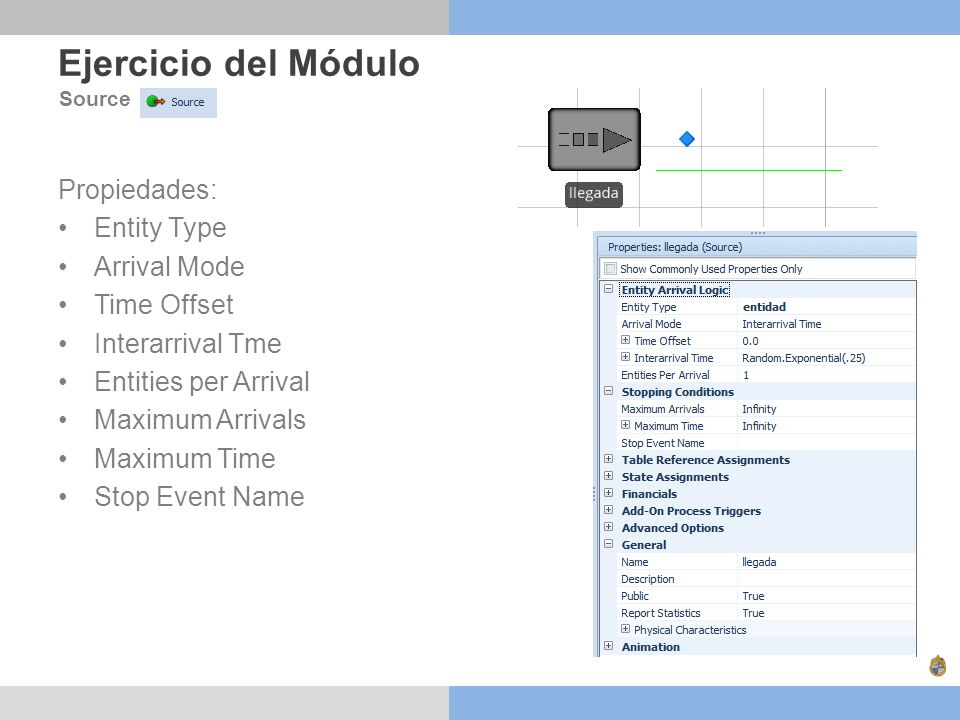Viewport: 960px width, 720px height.
Task: Collapse the Stopping Conditions section
Action: click(x=609, y=391)
